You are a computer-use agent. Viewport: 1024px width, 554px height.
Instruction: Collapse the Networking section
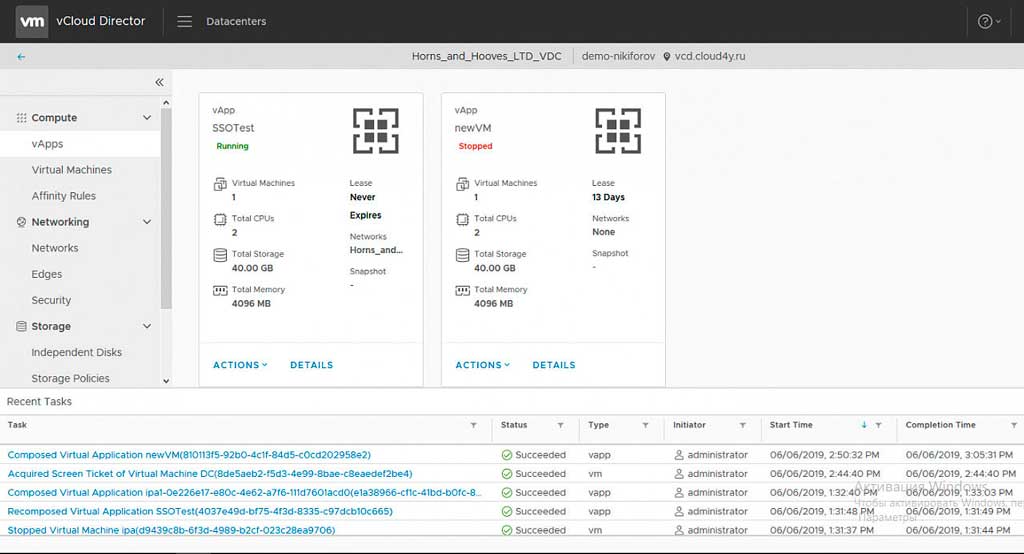[x=147, y=222]
